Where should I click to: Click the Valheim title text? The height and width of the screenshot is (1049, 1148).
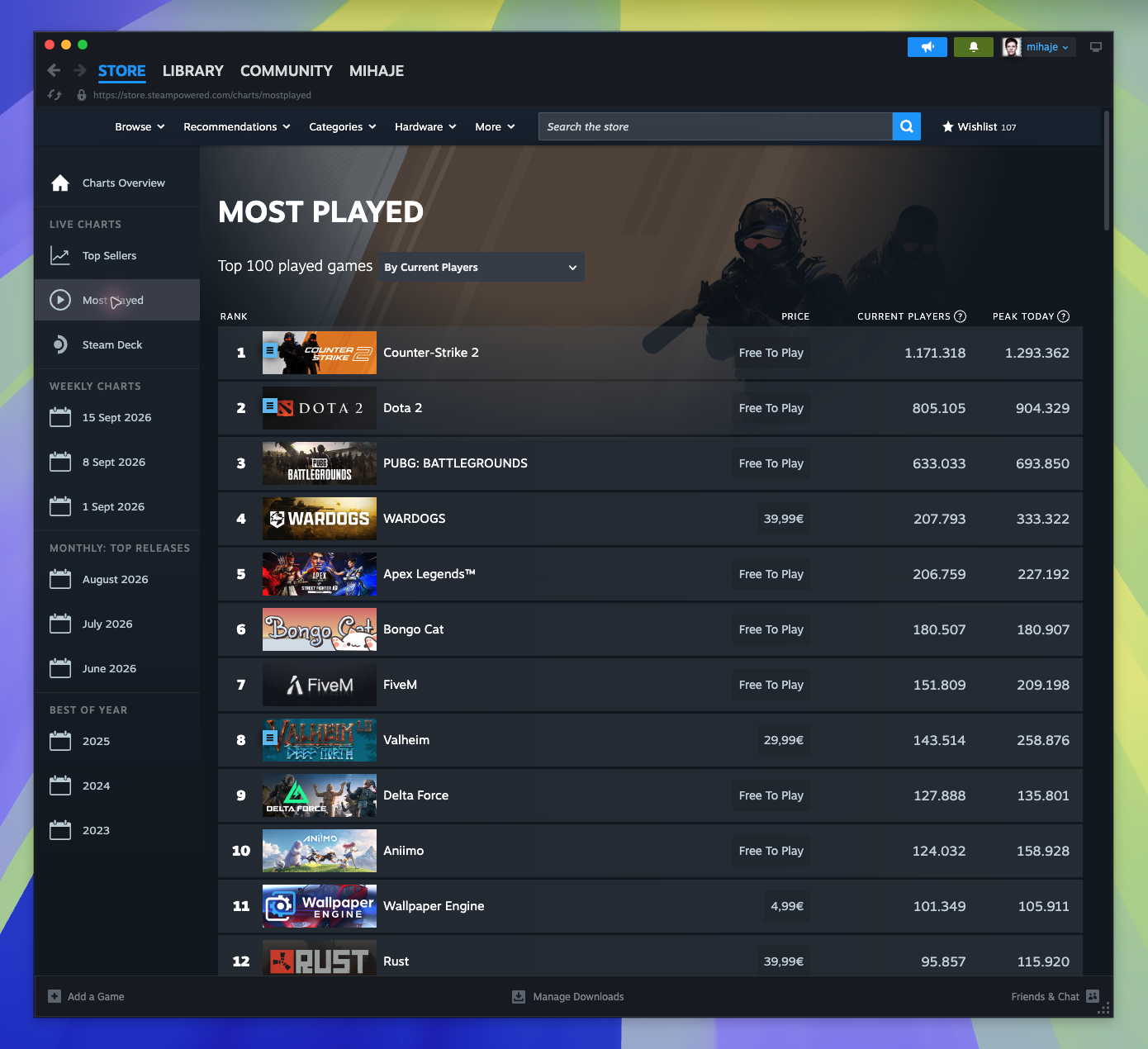tap(406, 740)
